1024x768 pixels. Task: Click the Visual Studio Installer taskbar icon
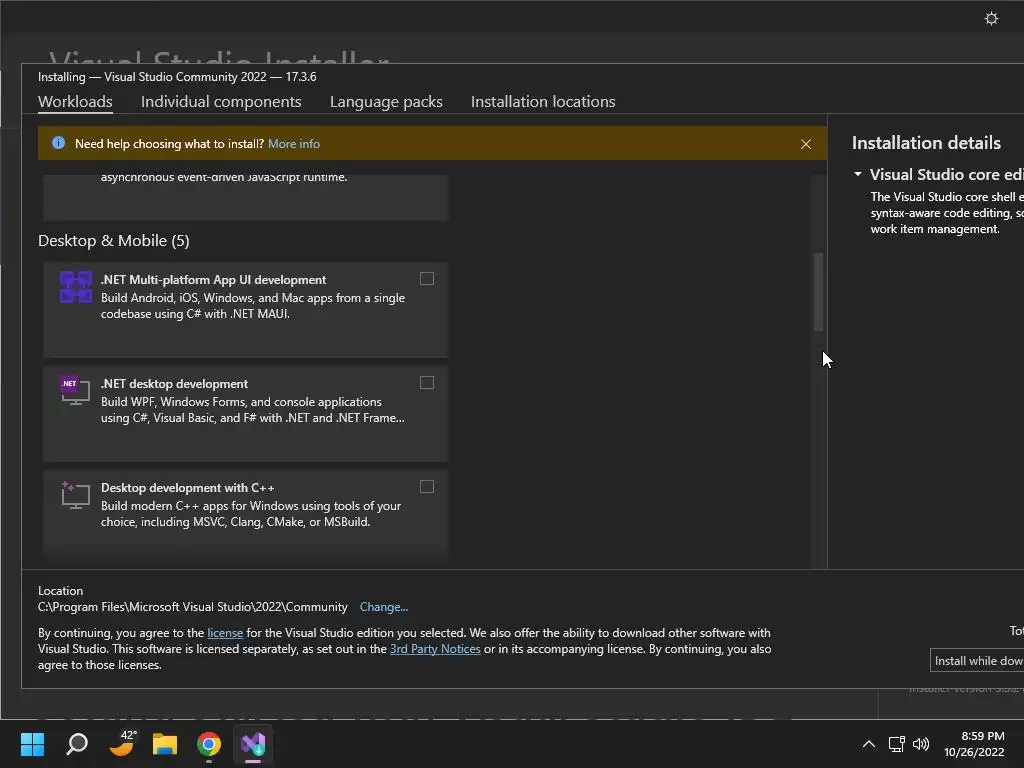(253, 744)
